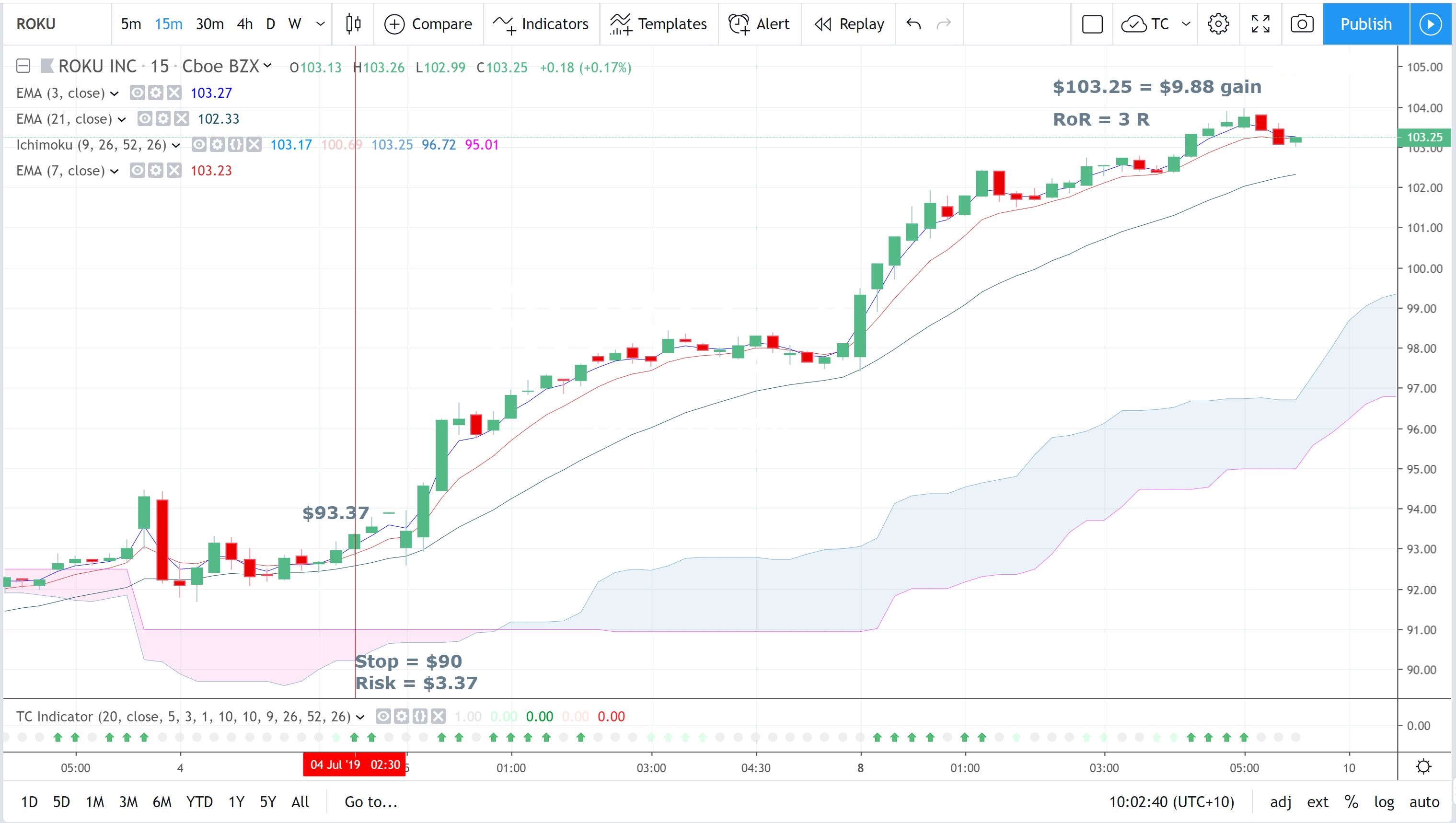Toggle log price scale
The image size is (1456, 823).
coord(1384,802)
